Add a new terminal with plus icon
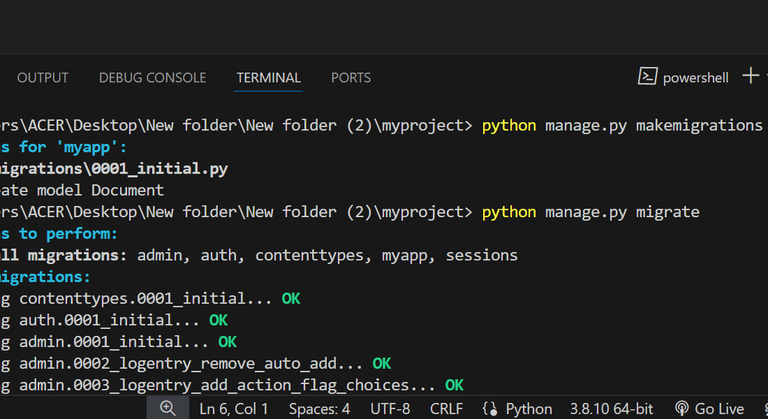 pyautogui.click(x=749, y=77)
